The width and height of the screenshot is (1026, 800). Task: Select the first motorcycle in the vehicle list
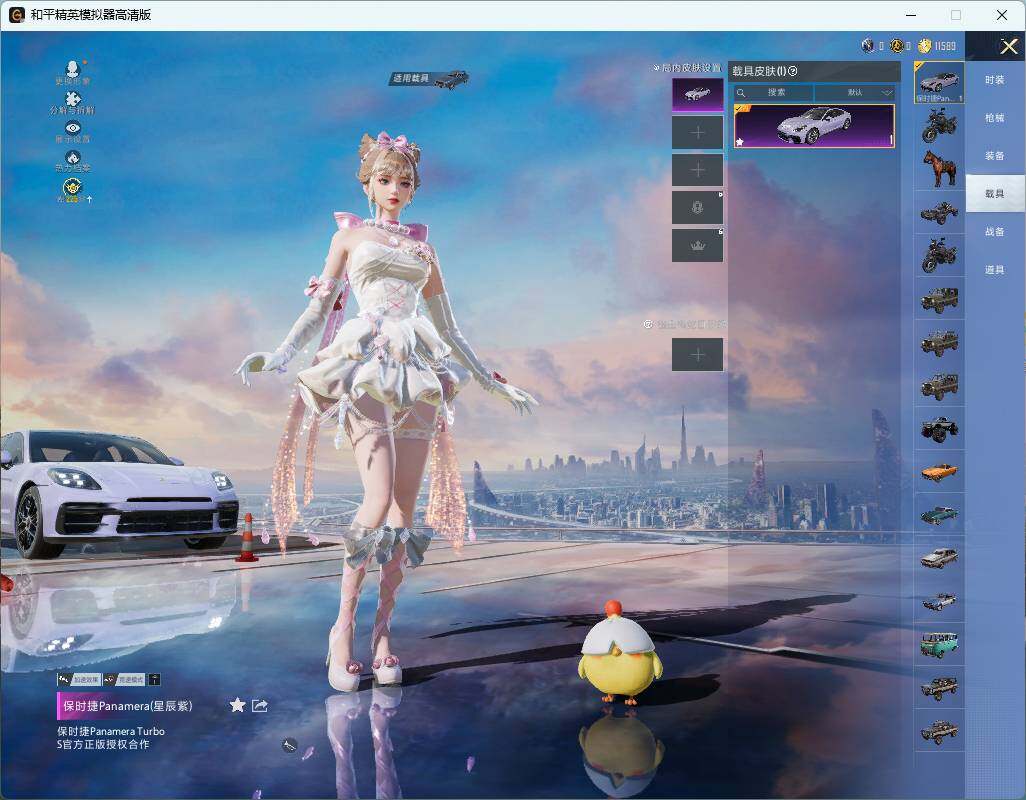(939, 126)
